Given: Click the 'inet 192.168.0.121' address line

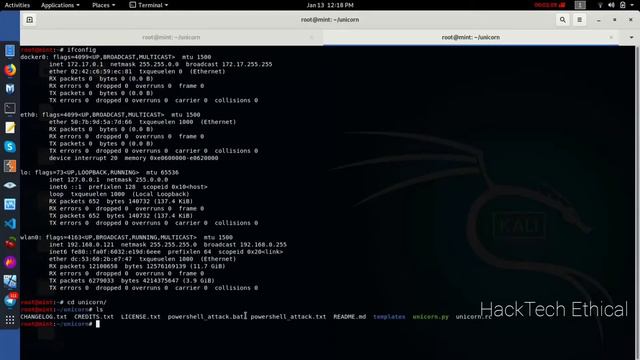Looking at the screenshot, I should (x=168, y=244).
